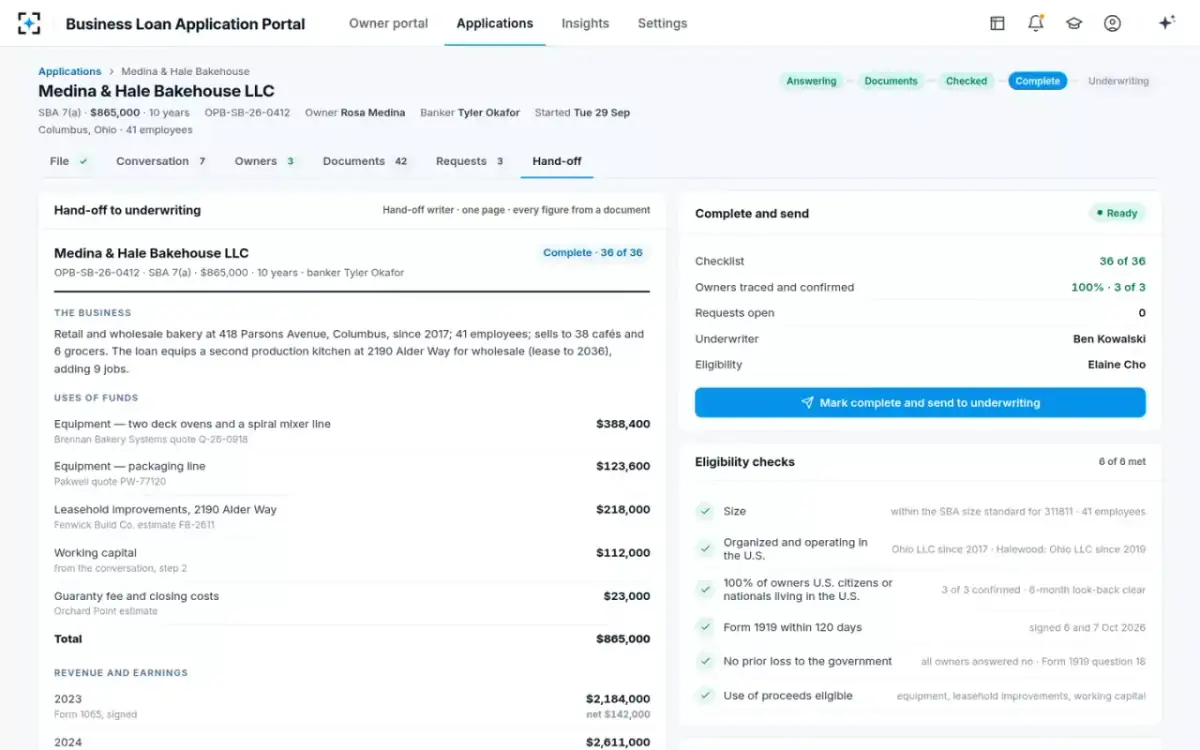Click the check mark for 100% of owners citizens
Viewport: 1200px width, 750px height.
[705, 589]
